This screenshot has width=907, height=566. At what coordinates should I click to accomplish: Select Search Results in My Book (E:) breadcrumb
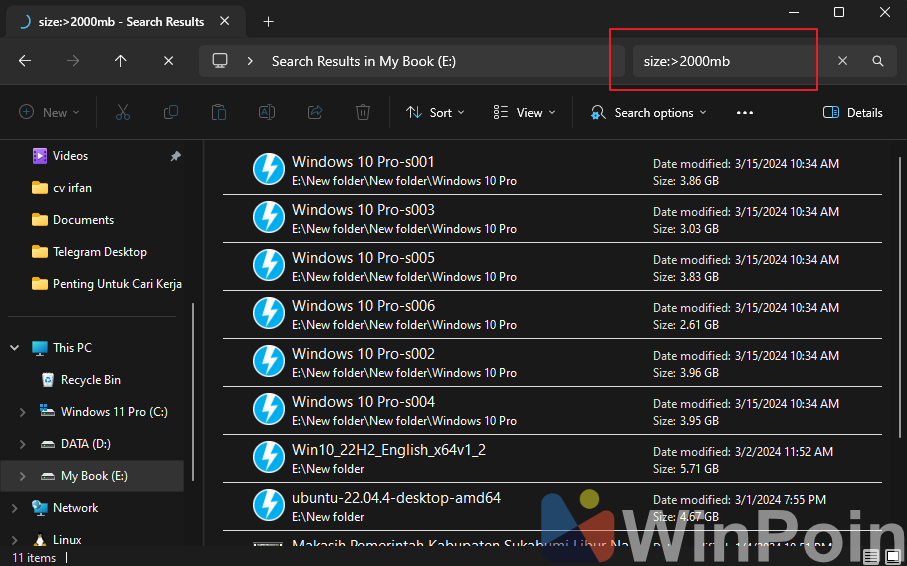364,61
